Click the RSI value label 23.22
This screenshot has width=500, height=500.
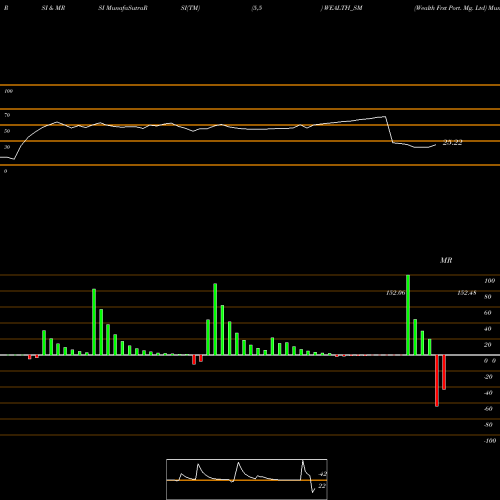click(452, 142)
